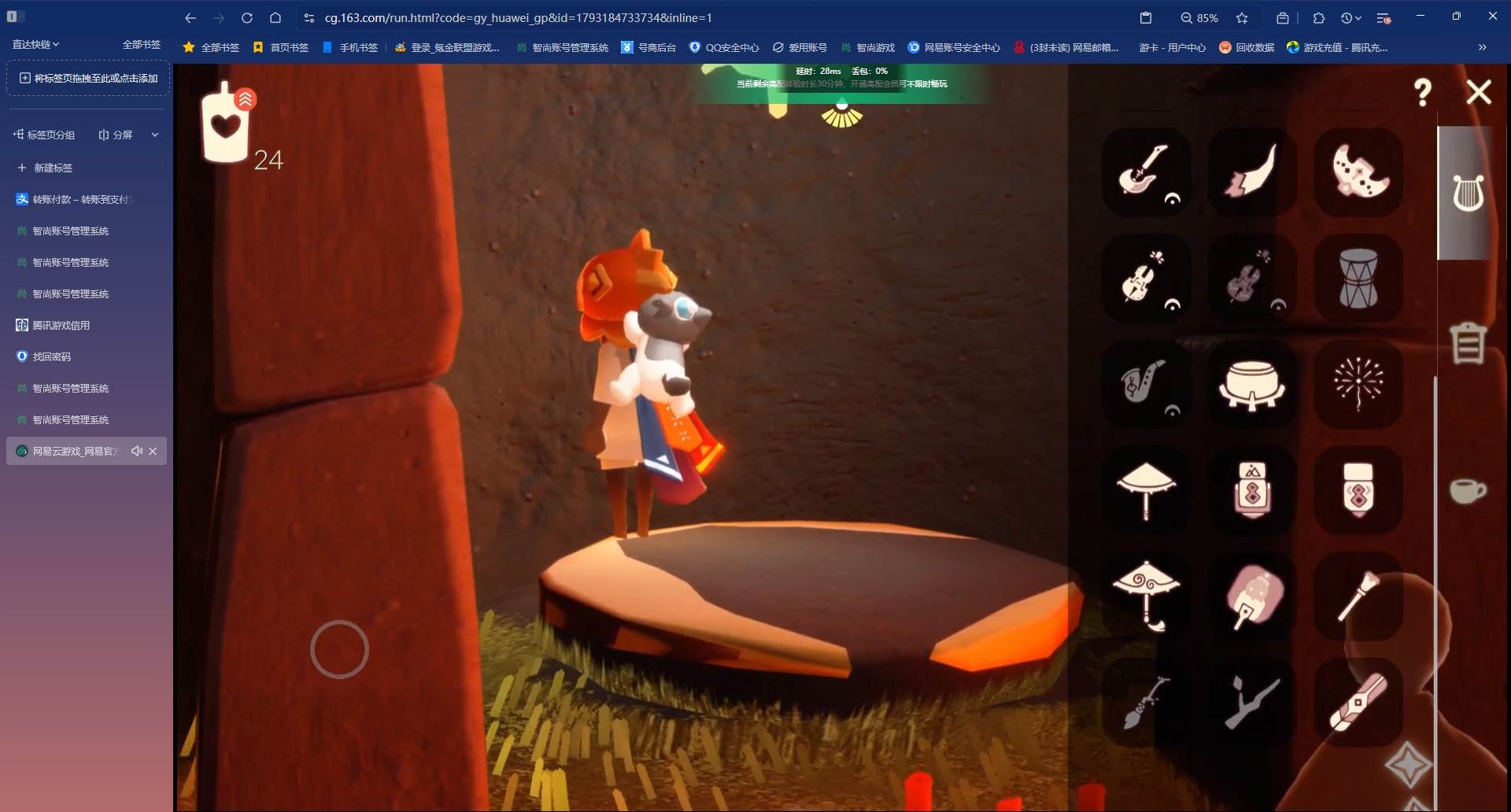Select the dimmed cello instrument icon
Image resolution: width=1511 pixels, height=812 pixels.
click(1251, 278)
